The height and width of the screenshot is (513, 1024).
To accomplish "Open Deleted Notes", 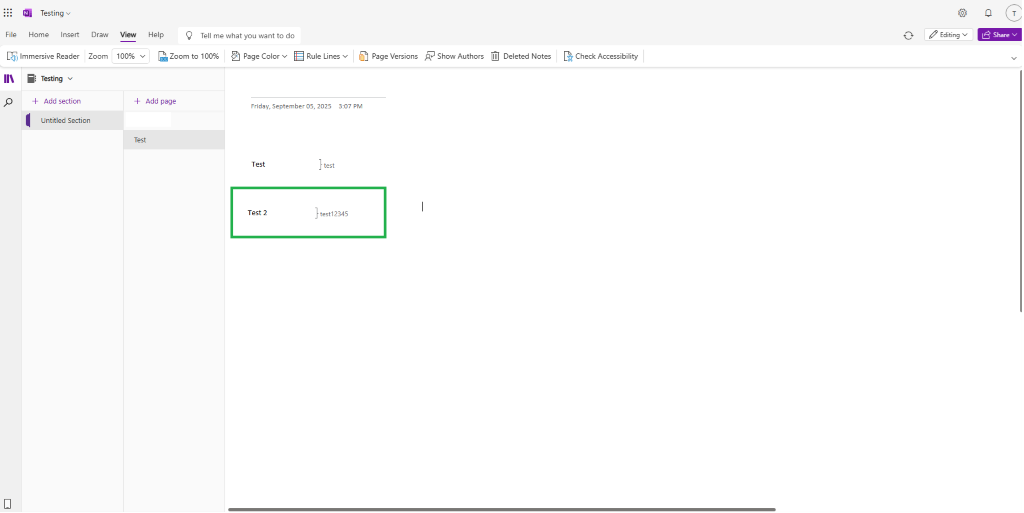I will tap(520, 56).
